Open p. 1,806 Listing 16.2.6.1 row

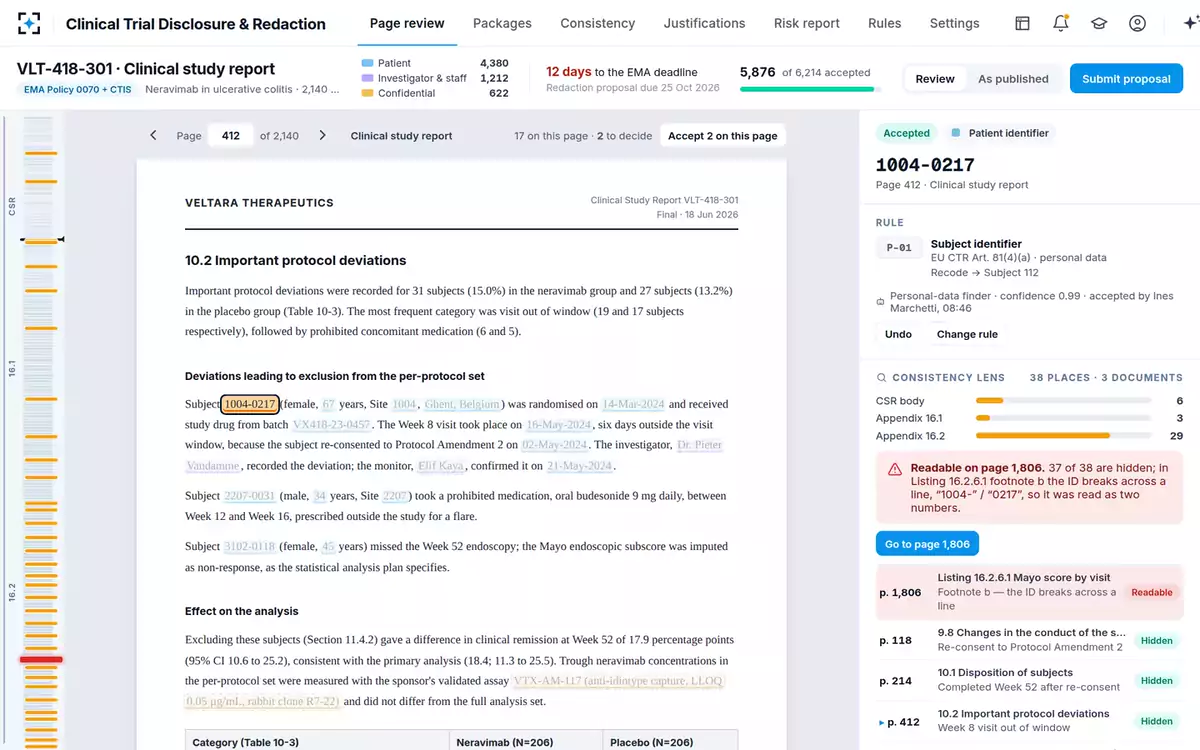click(1029, 592)
